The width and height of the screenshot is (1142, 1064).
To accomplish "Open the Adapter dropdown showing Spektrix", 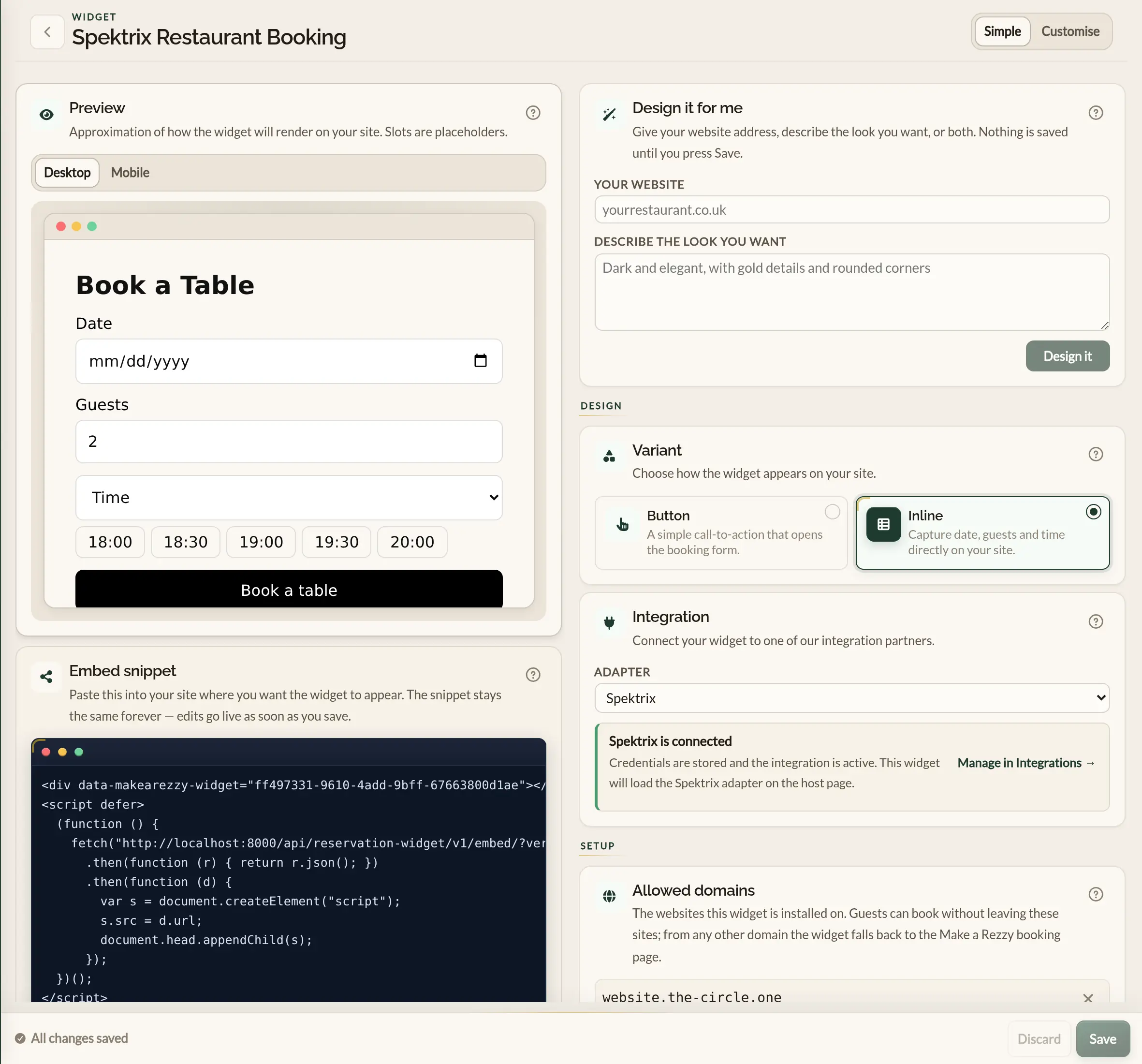I will coord(851,698).
